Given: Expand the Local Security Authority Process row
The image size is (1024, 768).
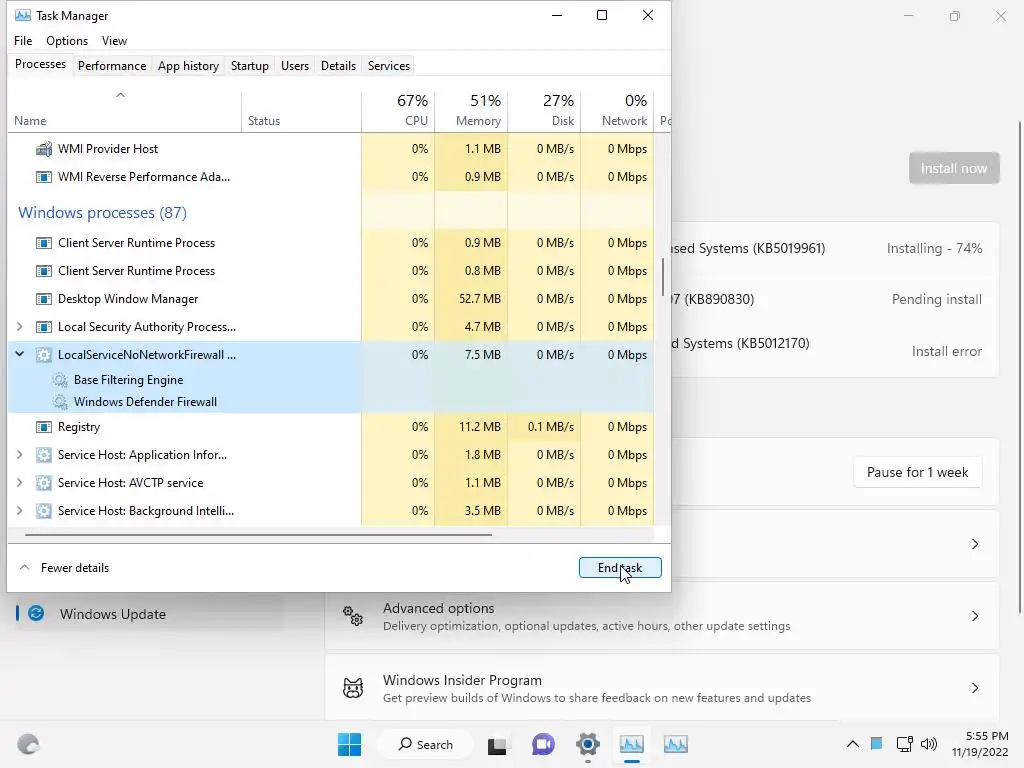Looking at the screenshot, I should pyautogui.click(x=20, y=327).
